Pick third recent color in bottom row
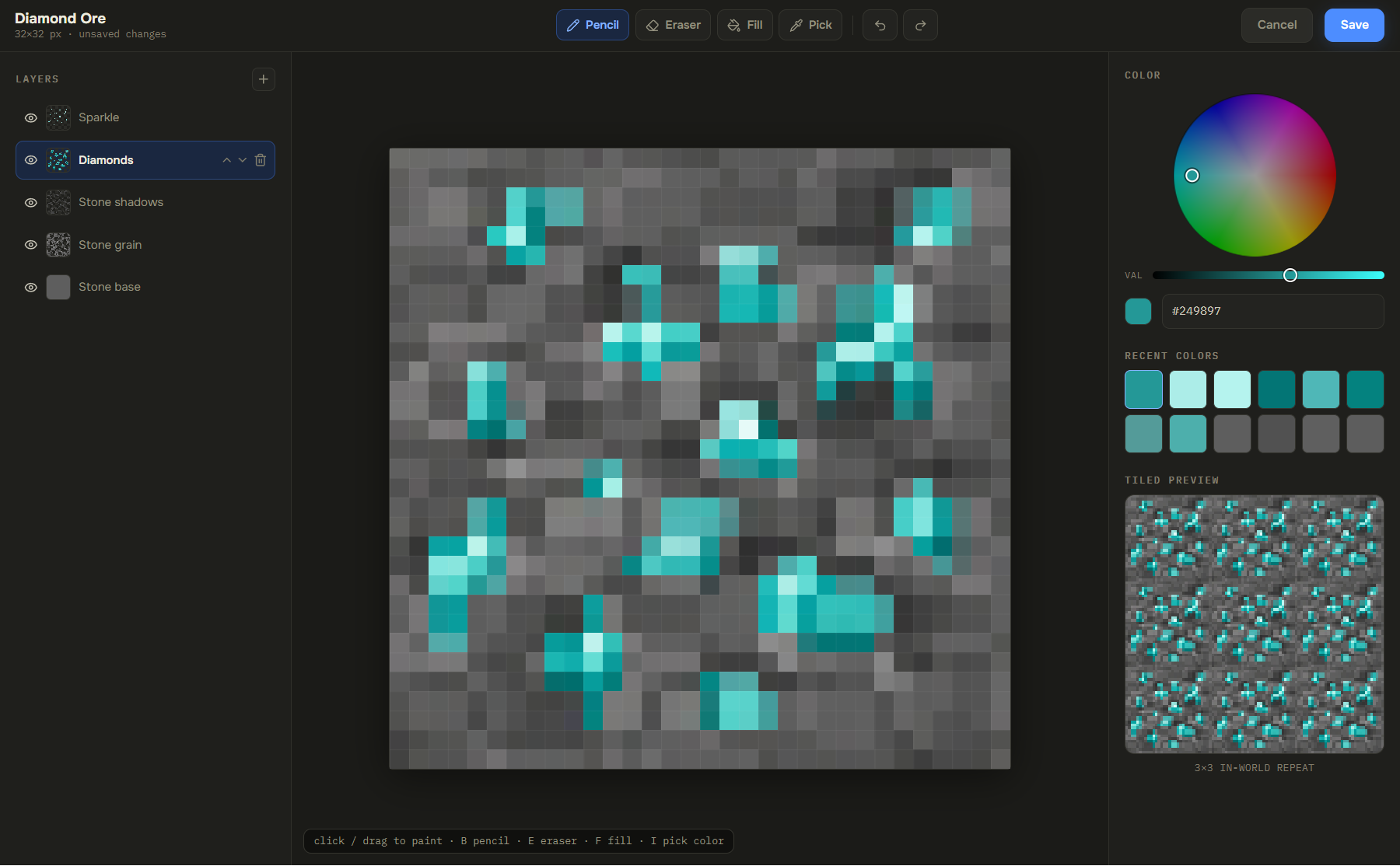Viewport: 1400px width, 866px height. pyautogui.click(x=1232, y=434)
